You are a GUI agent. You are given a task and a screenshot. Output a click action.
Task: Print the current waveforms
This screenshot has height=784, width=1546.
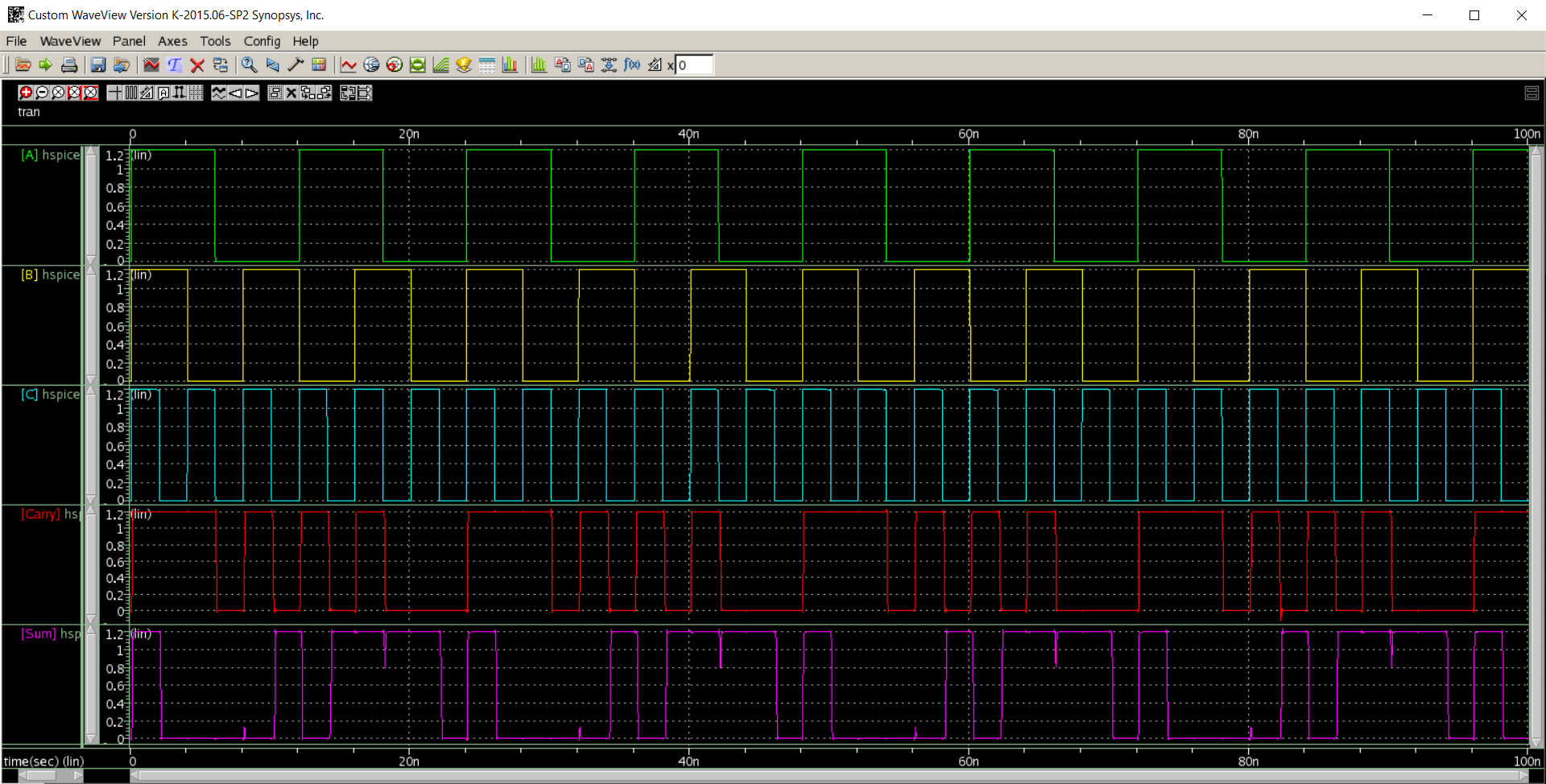[x=69, y=65]
